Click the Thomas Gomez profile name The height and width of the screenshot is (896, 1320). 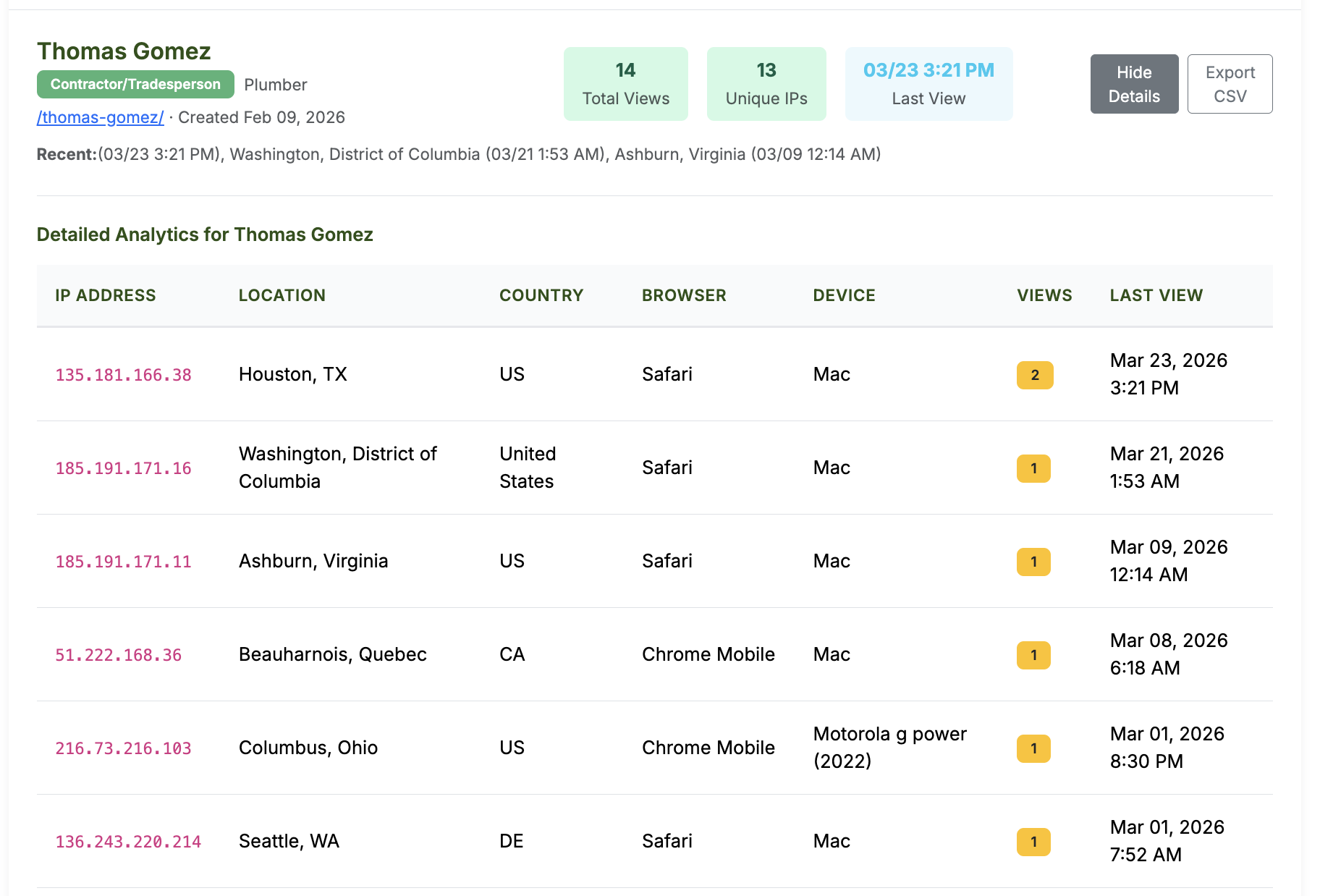pos(124,51)
